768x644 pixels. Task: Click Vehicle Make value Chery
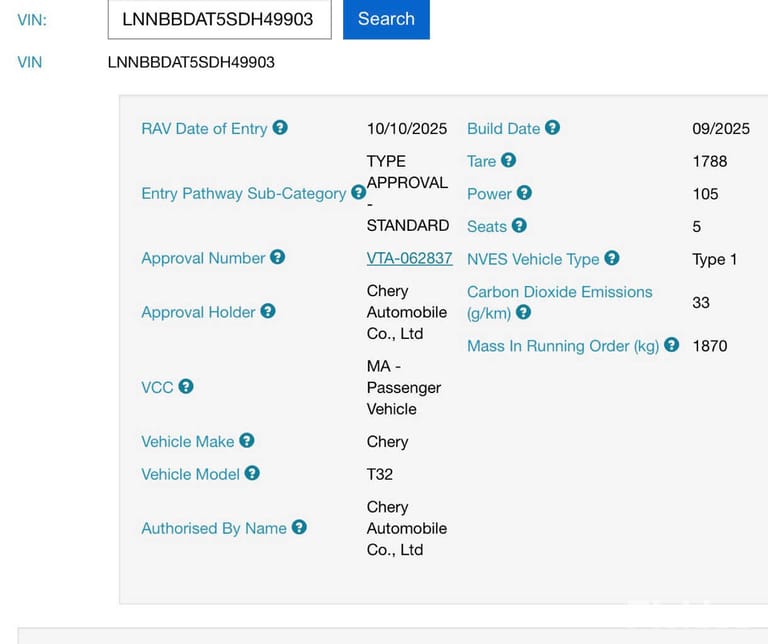(387, 441)
